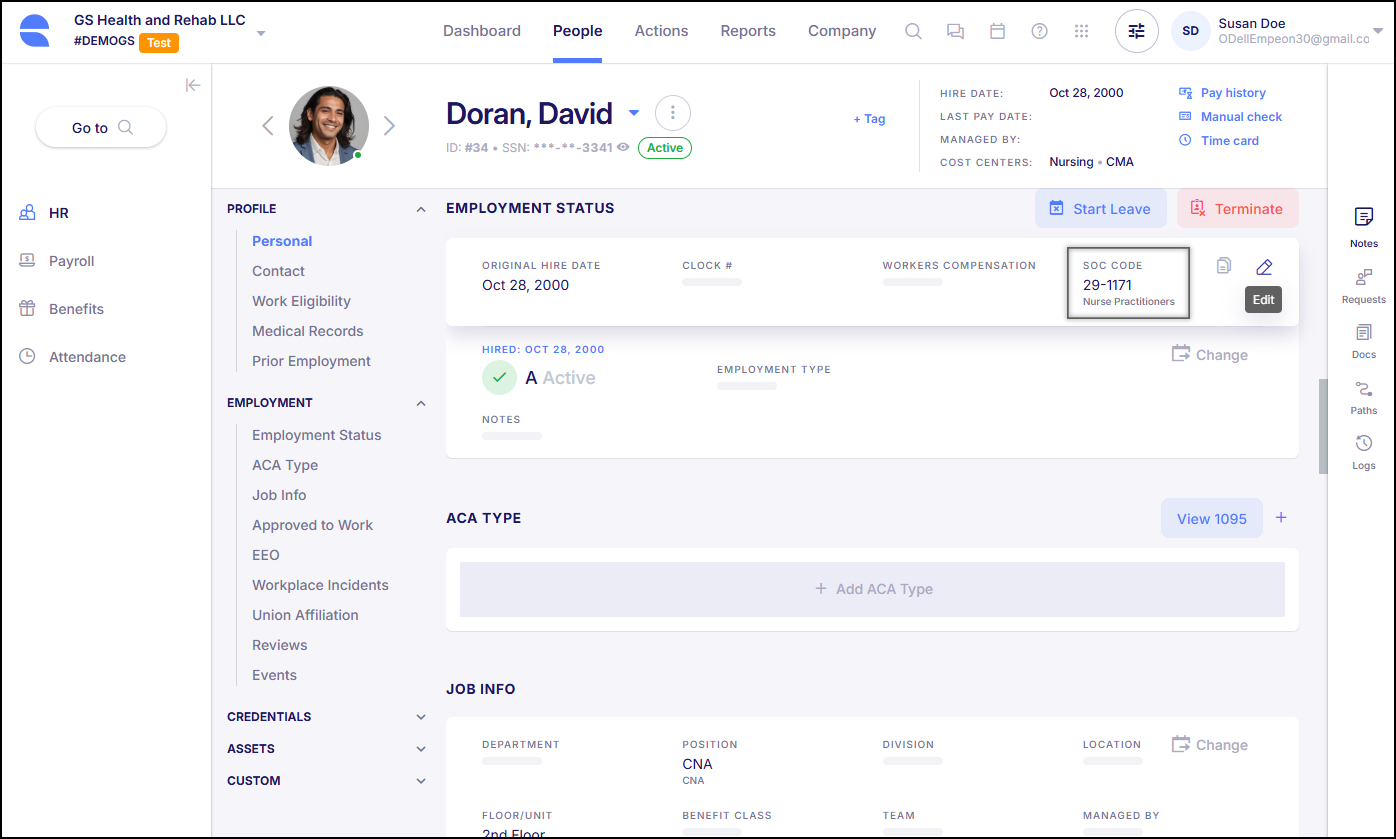Open the Pay history link
This screenshot has height=839, width=1396.
(1232, 93)
